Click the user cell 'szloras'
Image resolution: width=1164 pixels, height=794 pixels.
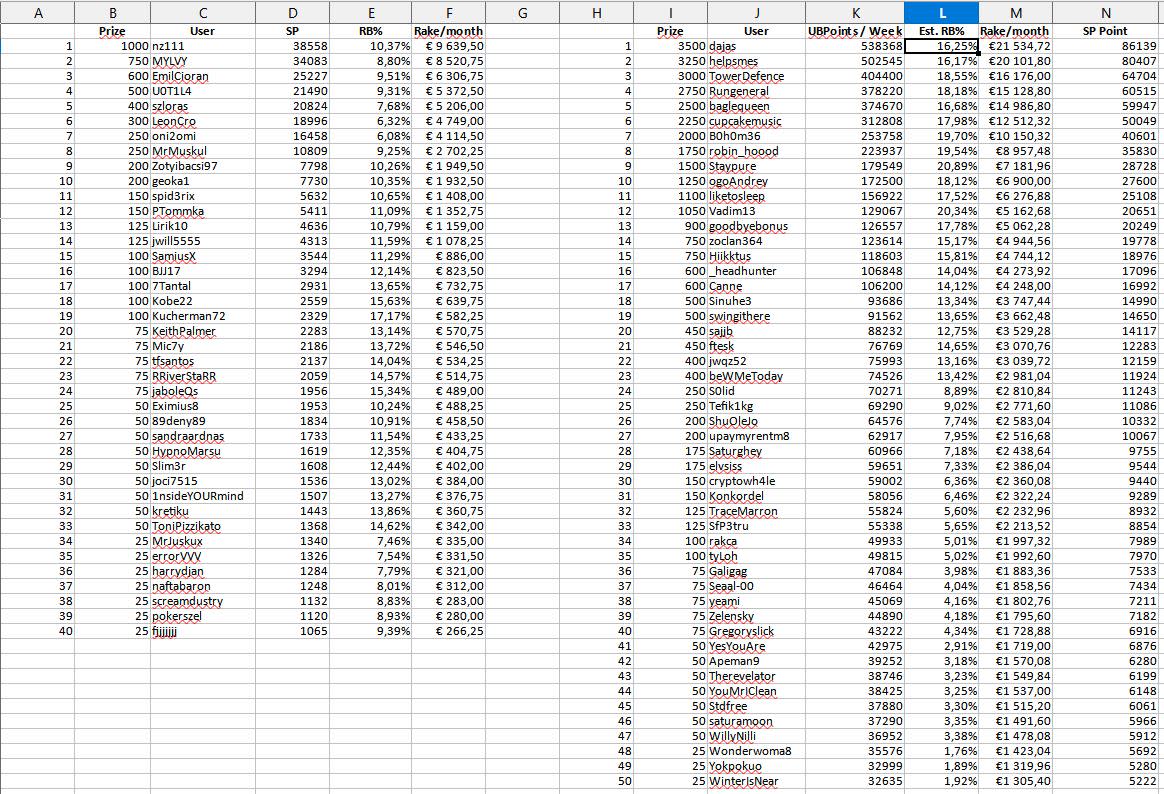point(203,106)
